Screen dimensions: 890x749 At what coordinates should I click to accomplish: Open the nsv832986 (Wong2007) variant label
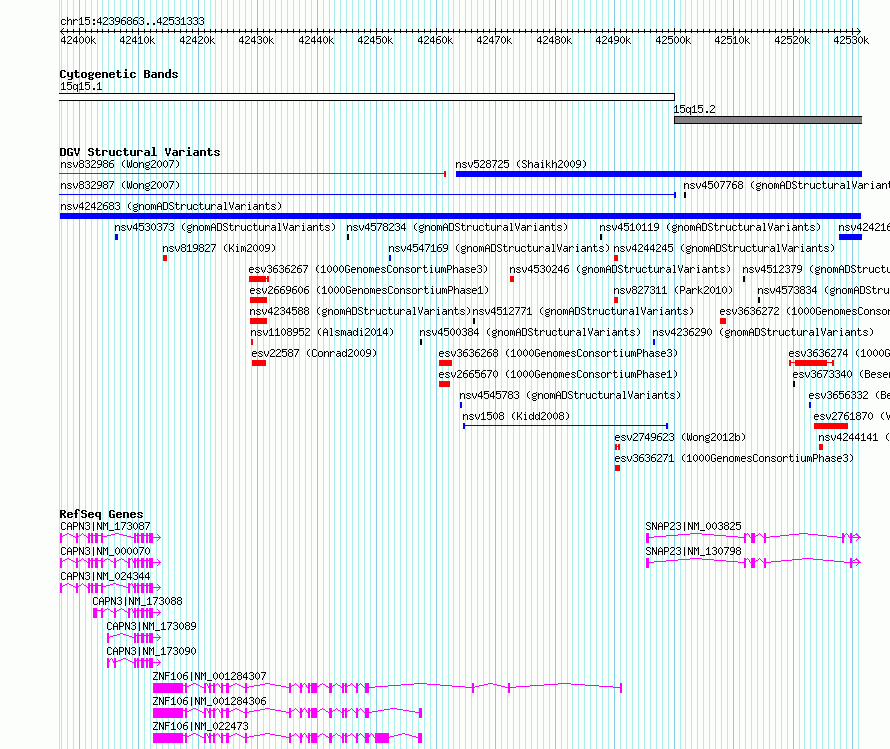click(120, 165)
